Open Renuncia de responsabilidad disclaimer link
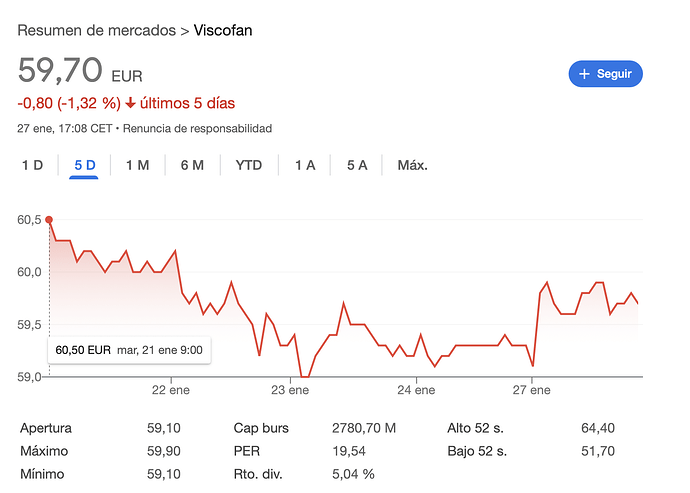 (x=198, y=128)
